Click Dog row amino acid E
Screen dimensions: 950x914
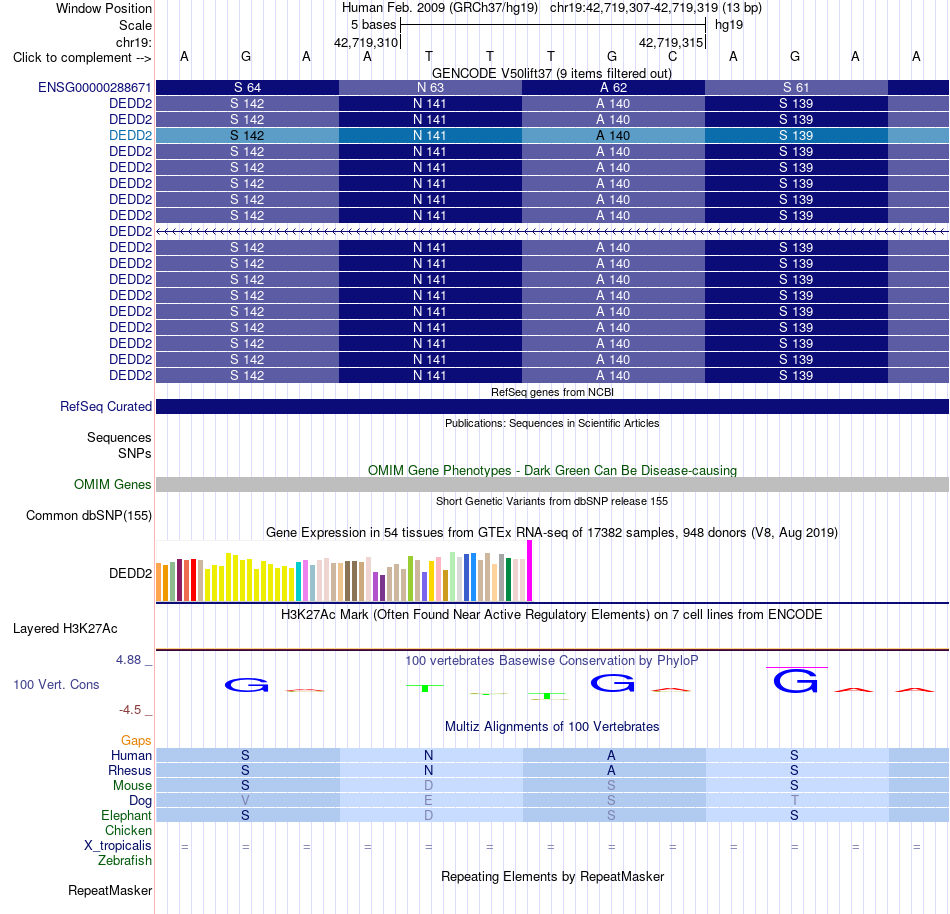(x=428, y=801)
